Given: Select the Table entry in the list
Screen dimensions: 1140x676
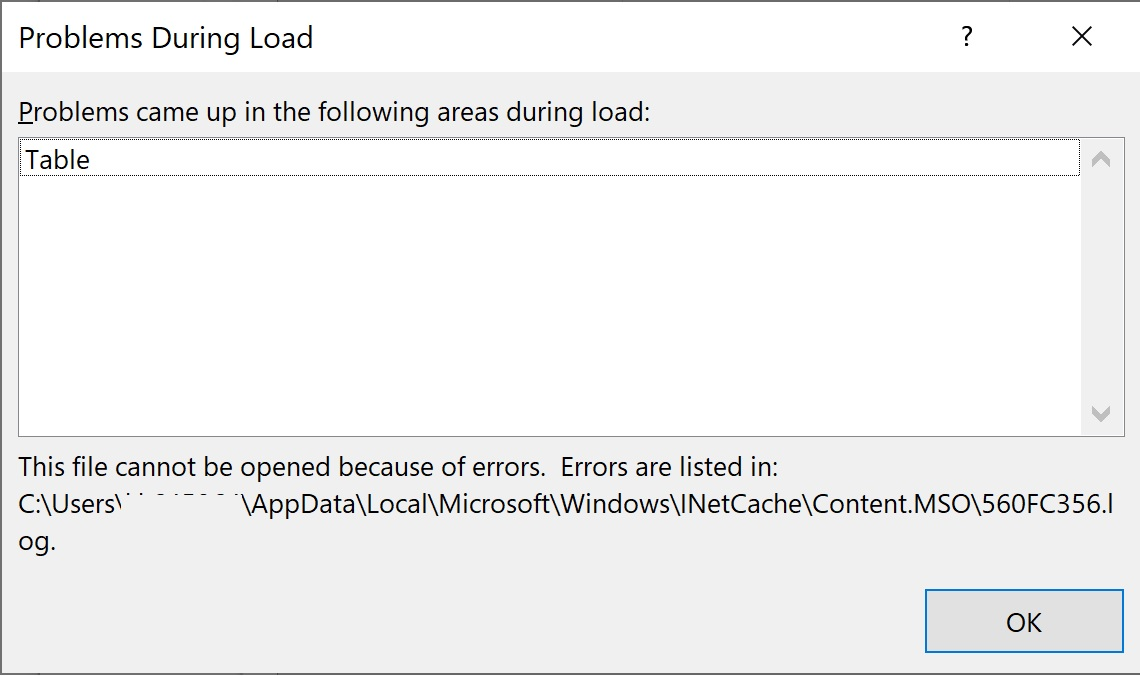Looking at the screenshot, I should tap(58, 160).
